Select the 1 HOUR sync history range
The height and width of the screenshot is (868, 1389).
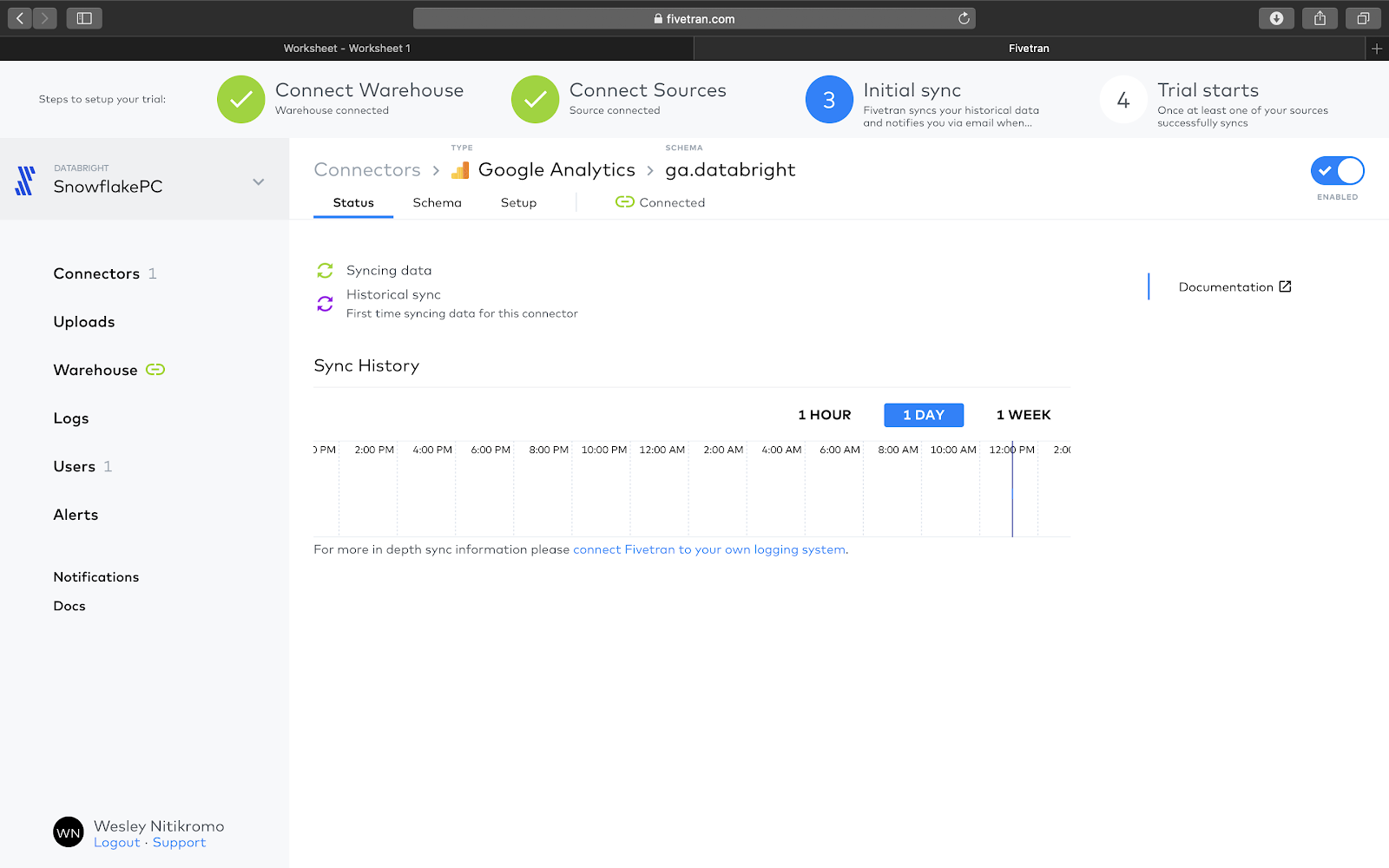(x=825, y=415)
